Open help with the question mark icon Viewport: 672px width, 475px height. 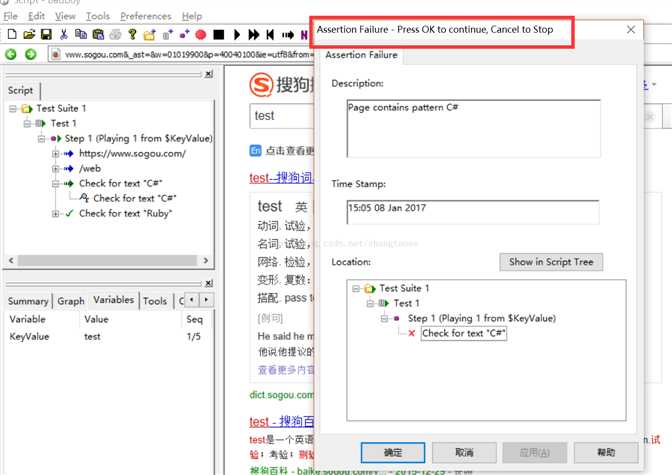[132, 34]
